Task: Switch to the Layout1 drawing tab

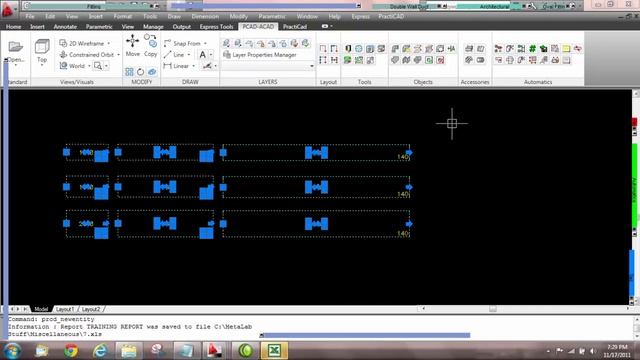Action: pyautogui.click(x=64, y=309)
